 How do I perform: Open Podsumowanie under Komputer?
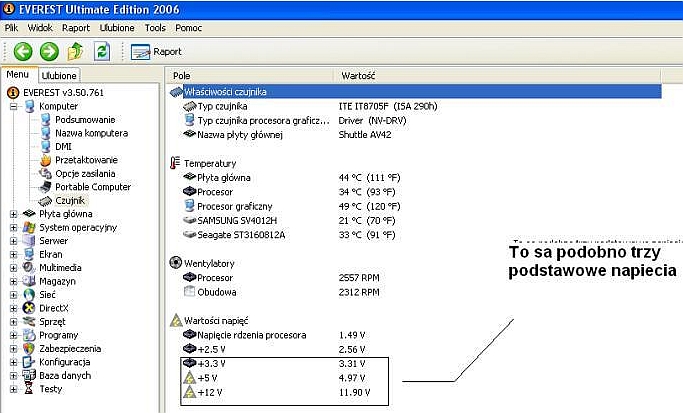pos(85,119)
